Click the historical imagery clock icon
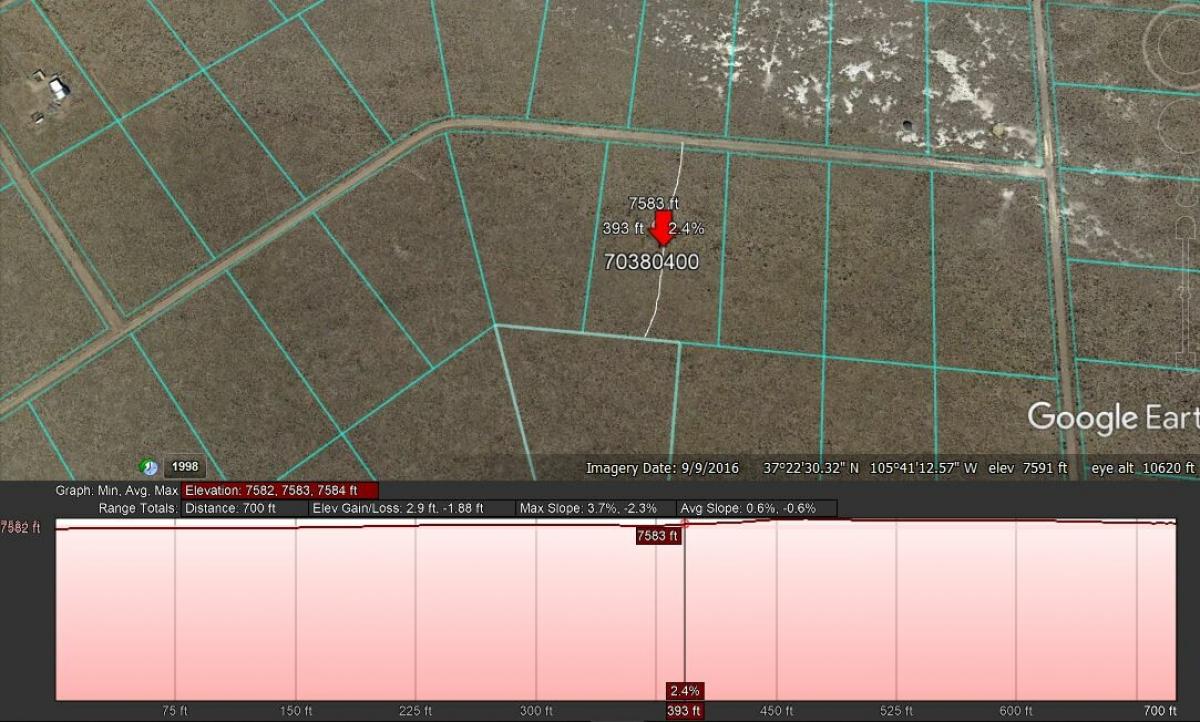This screenshot has height=722, width=1200. (148, 467)
